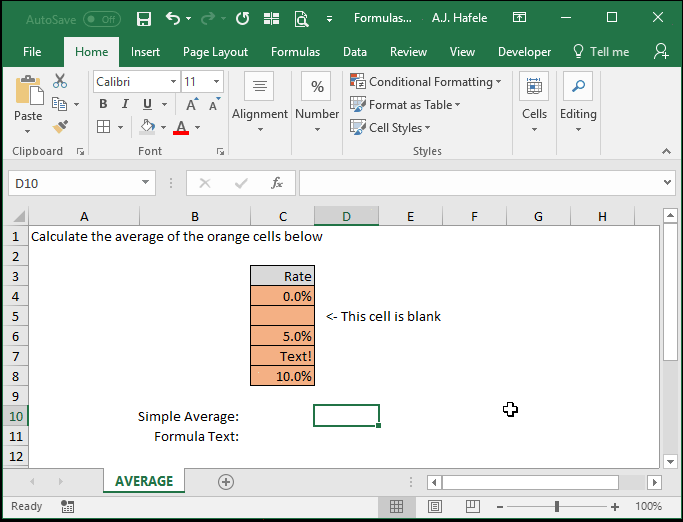The height and width of the screenshot is (522, 683).
Task: Click cell with 5.0% rate
Action: tap(282, 336)
